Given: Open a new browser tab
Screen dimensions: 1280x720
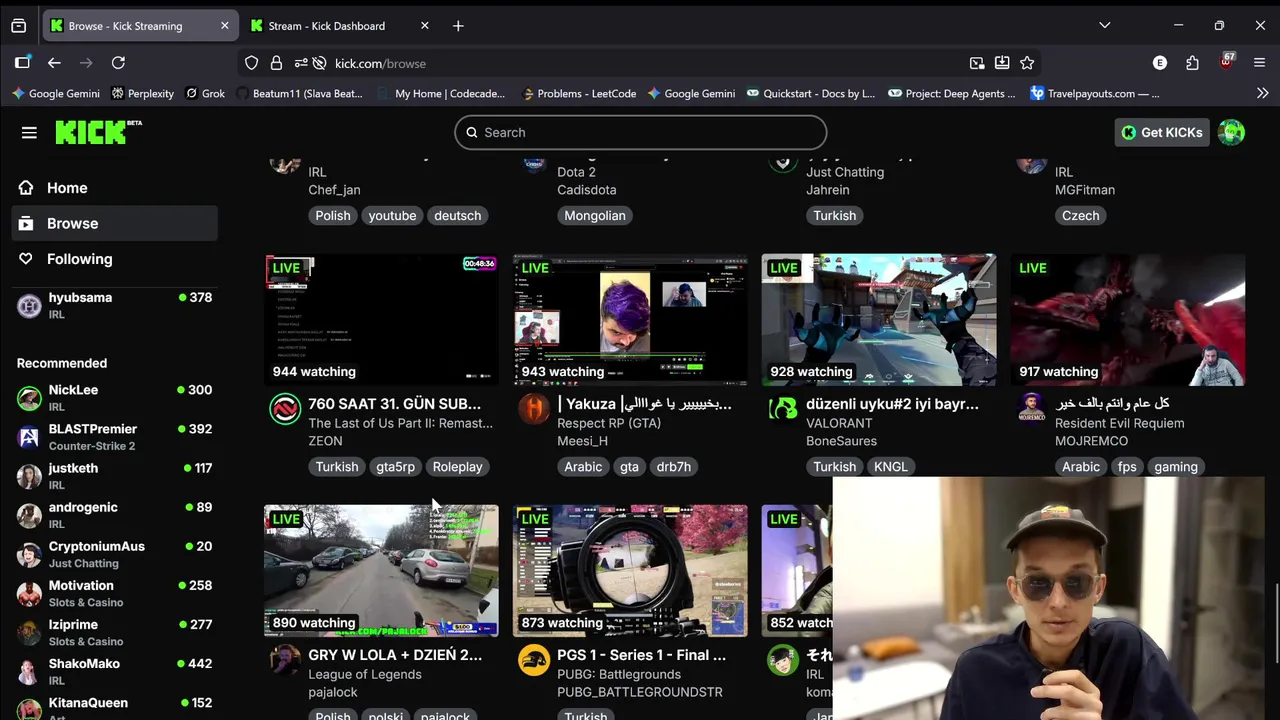Looking at the screenshot, I should click(x=458, y=26).
